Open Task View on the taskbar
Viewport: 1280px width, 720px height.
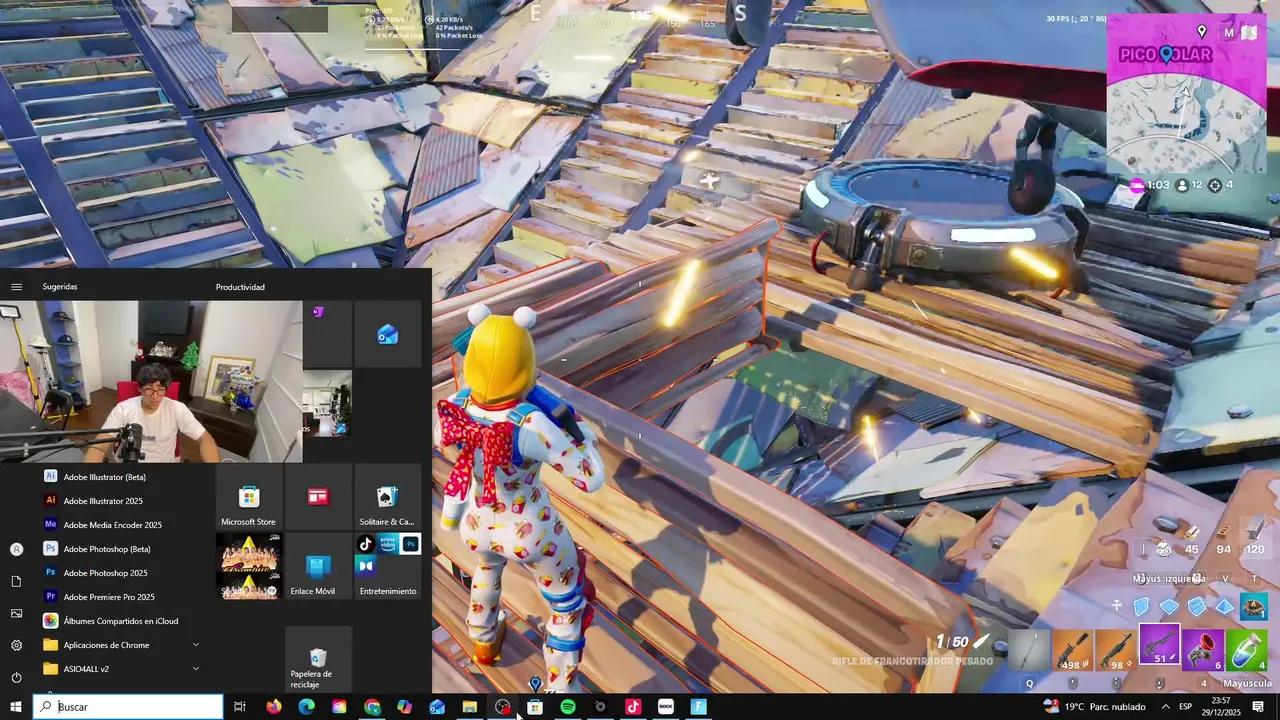[240, 707]
